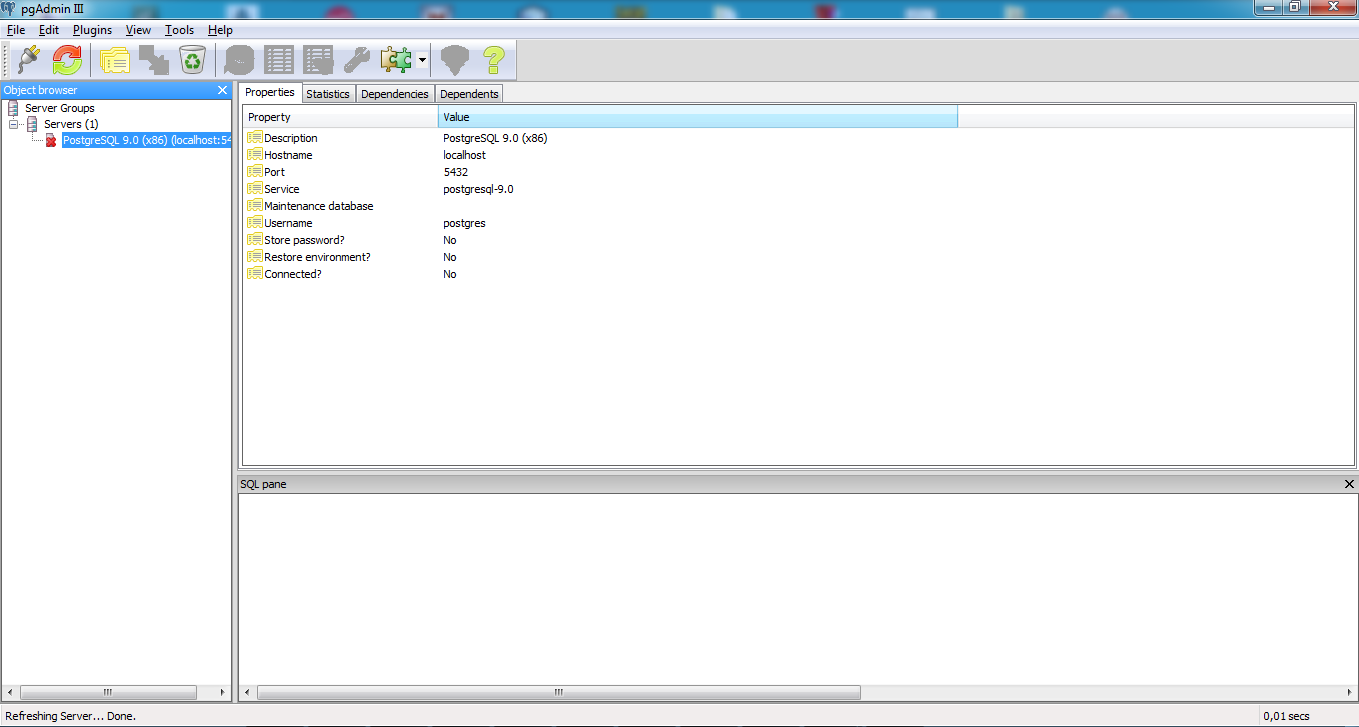Screen dimensions: 1359x727
Task: Switch to the Dependencies tab
Action: 395,93
